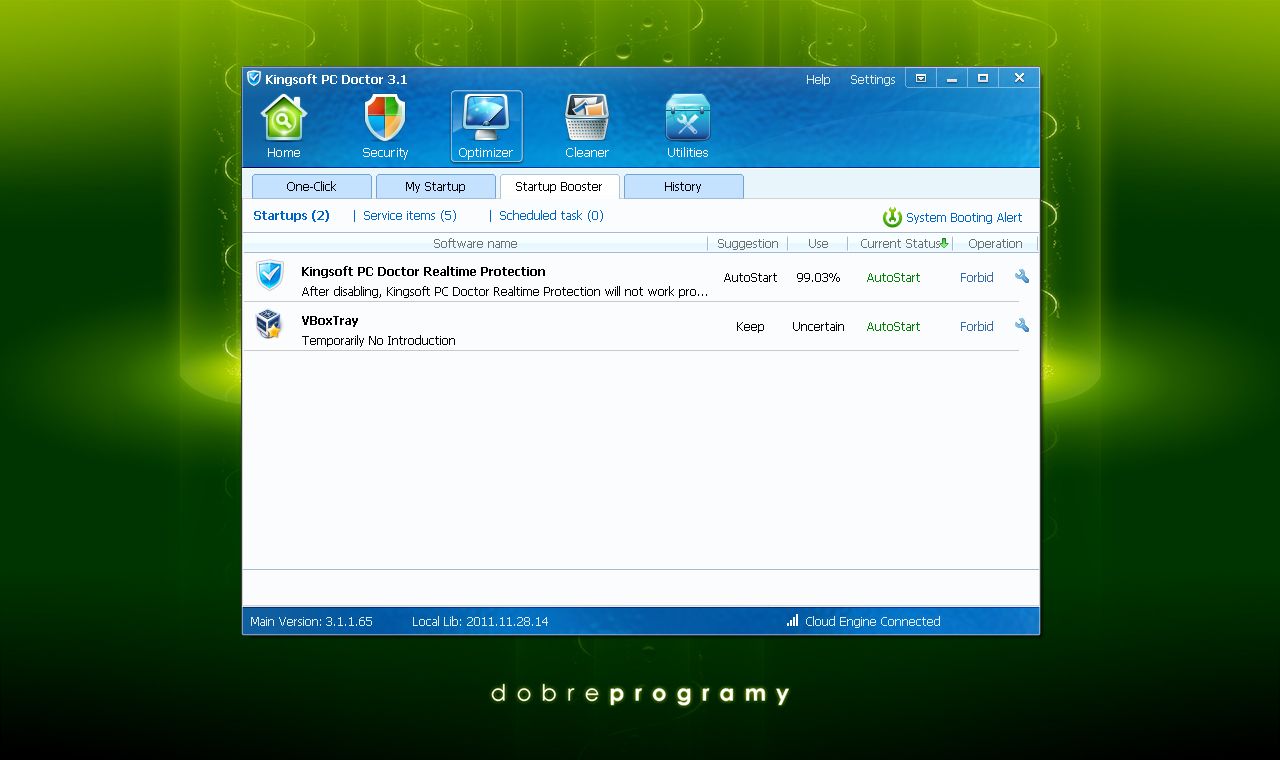Screen dimensions: 1280x760
Task: Click the Temporarily No Introduction description
Action: pyautogui.click(x=378, y=340)
